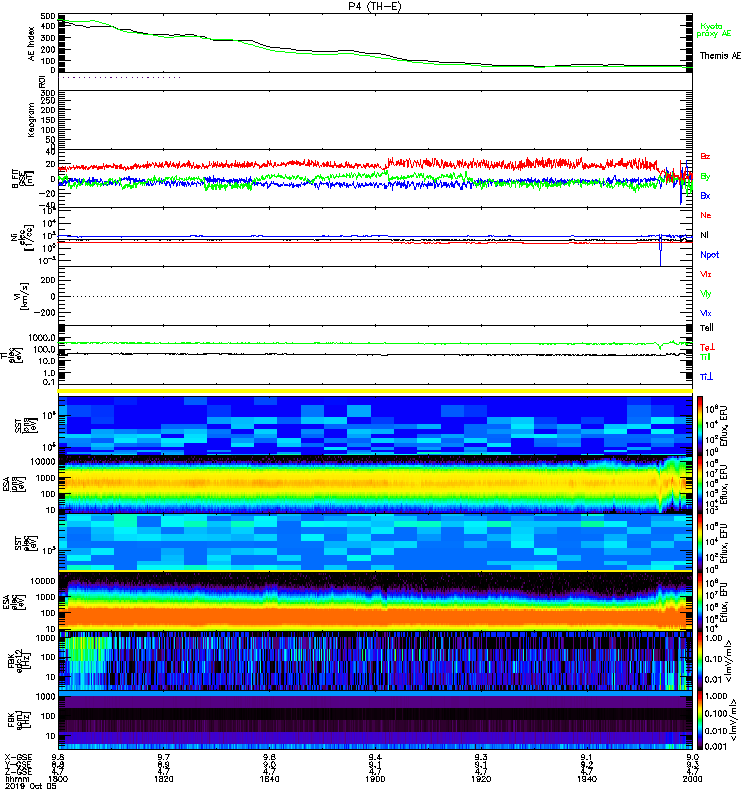Click the 1920 time tick label
Viewport: 750px width, 800px height.
click(481, 779)
